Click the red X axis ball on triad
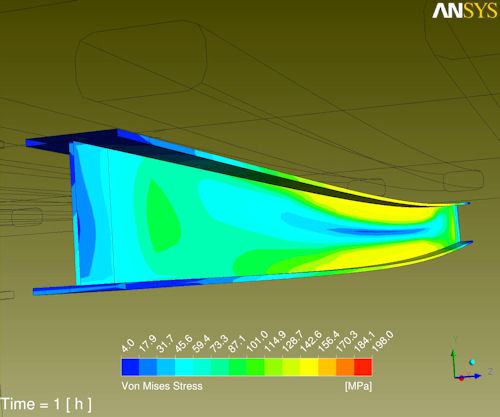The height and width of the screenshot is (417, 500). (461, 378)
